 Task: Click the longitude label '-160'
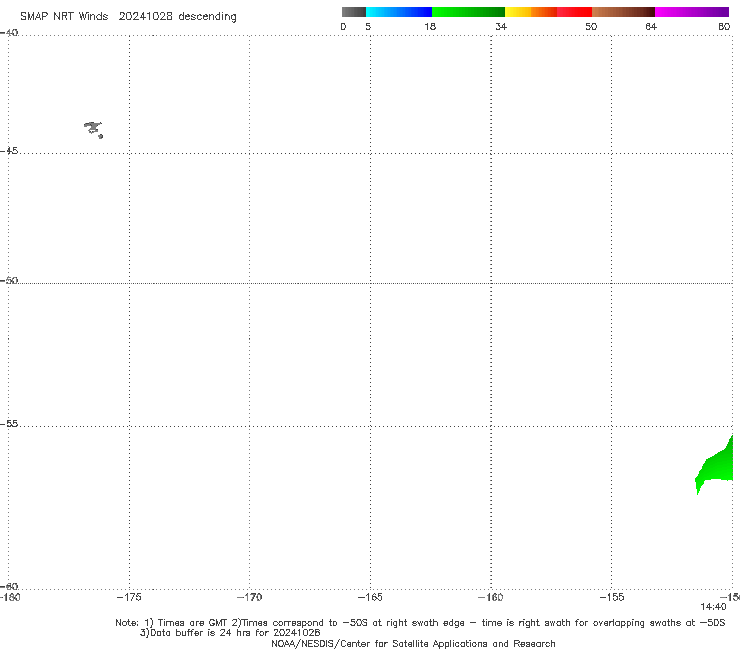[x=491, y=597]
